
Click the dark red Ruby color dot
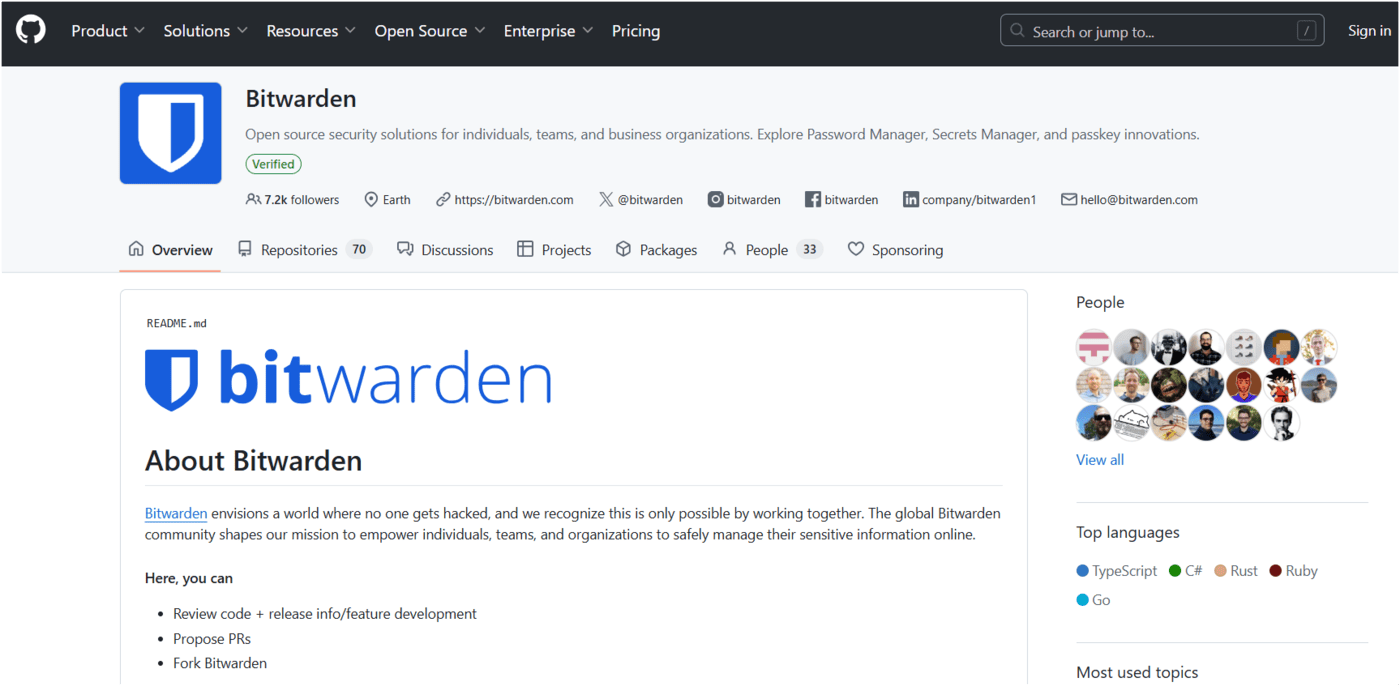1275,571
